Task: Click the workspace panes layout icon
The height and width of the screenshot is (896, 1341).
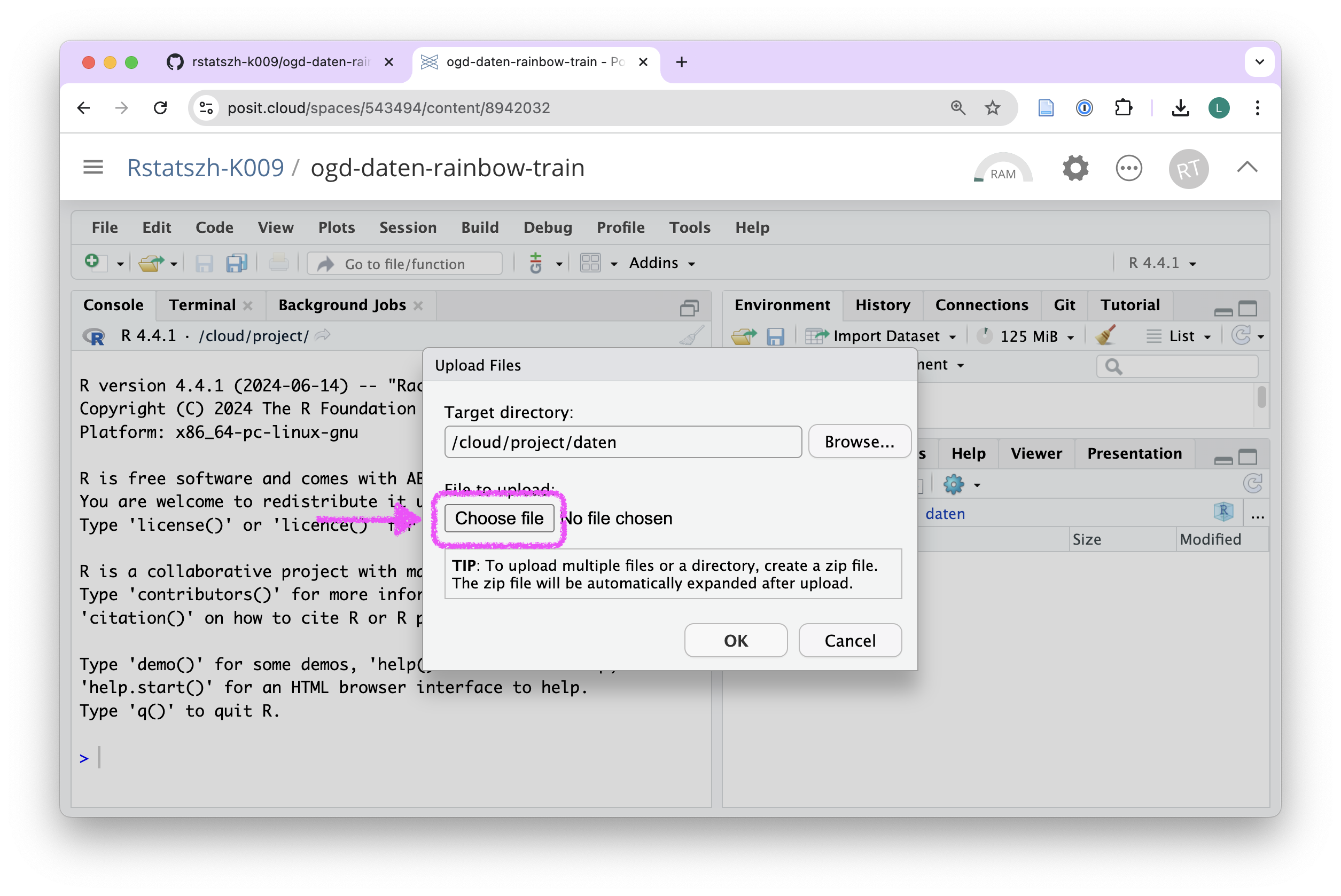Action: (590, 263)
